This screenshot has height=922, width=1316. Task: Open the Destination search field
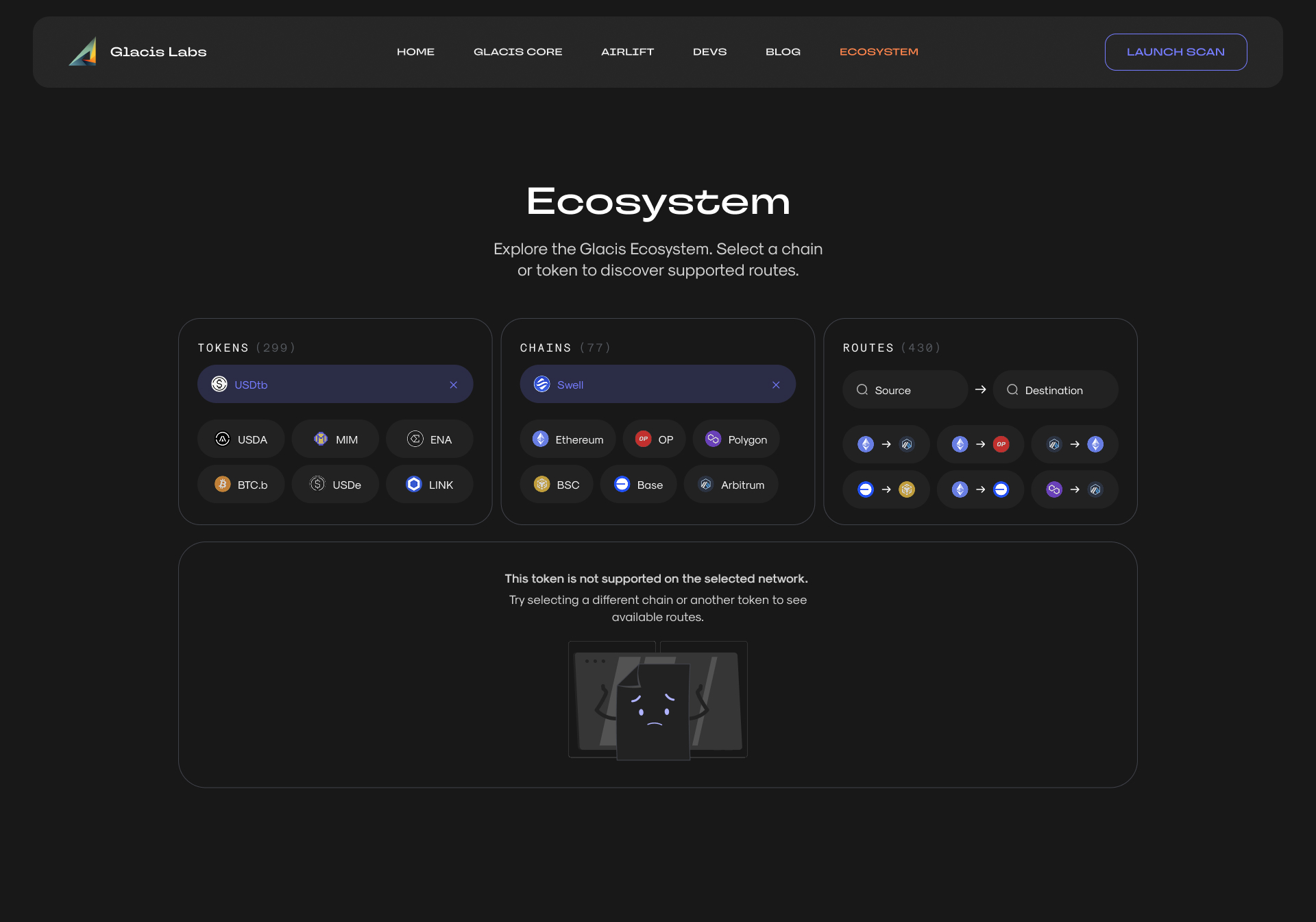[1056, 390]
